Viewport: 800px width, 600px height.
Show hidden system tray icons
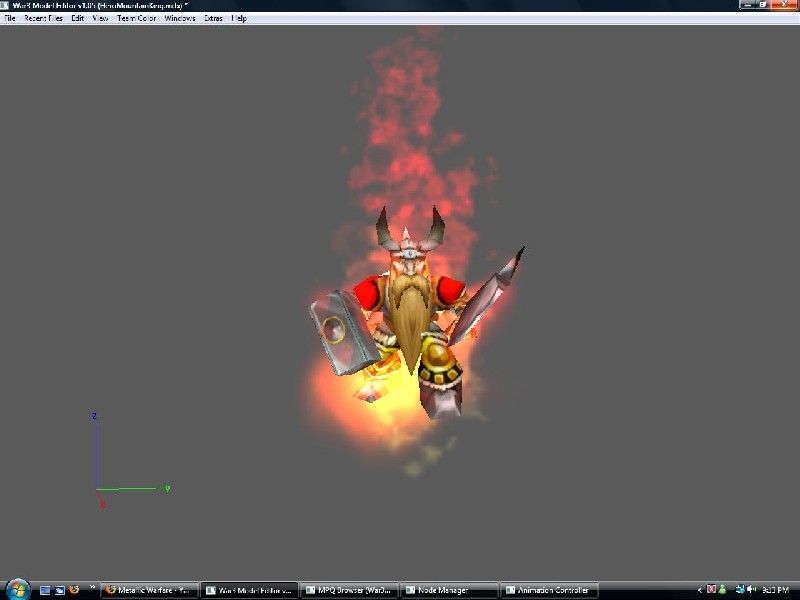pyautogui.click(x=699, y=590)
